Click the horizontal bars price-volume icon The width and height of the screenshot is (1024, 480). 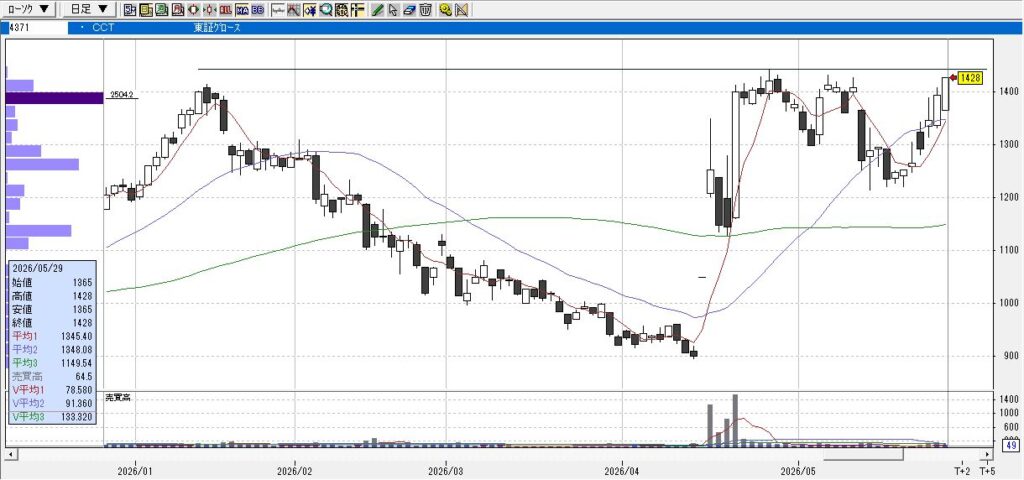tap(357, 10)
